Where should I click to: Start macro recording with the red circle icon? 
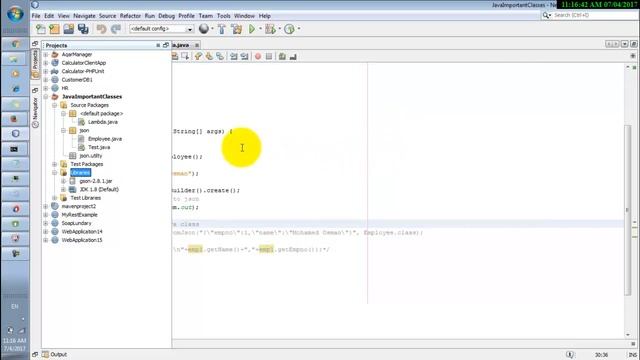258,56
